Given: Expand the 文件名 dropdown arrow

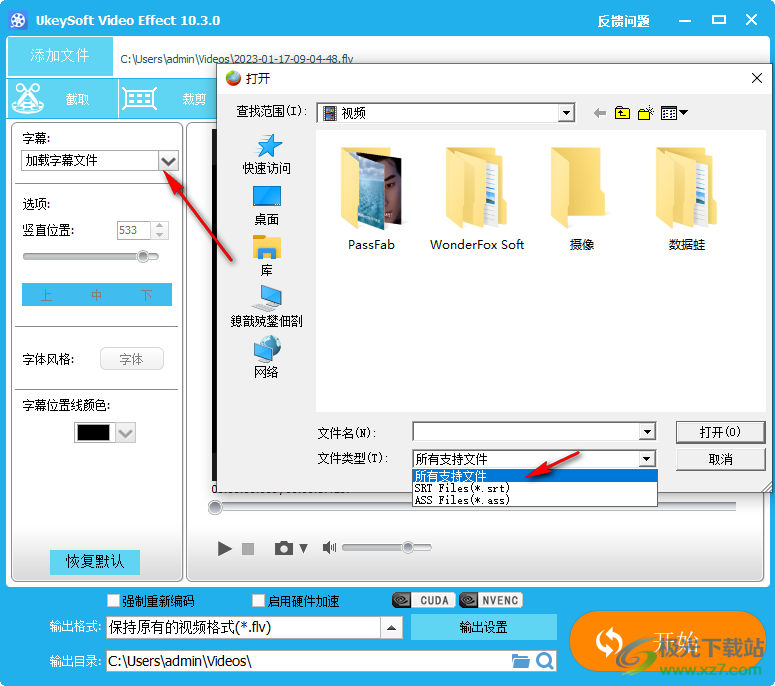Looking at the screenshot, I should (647, 432).
